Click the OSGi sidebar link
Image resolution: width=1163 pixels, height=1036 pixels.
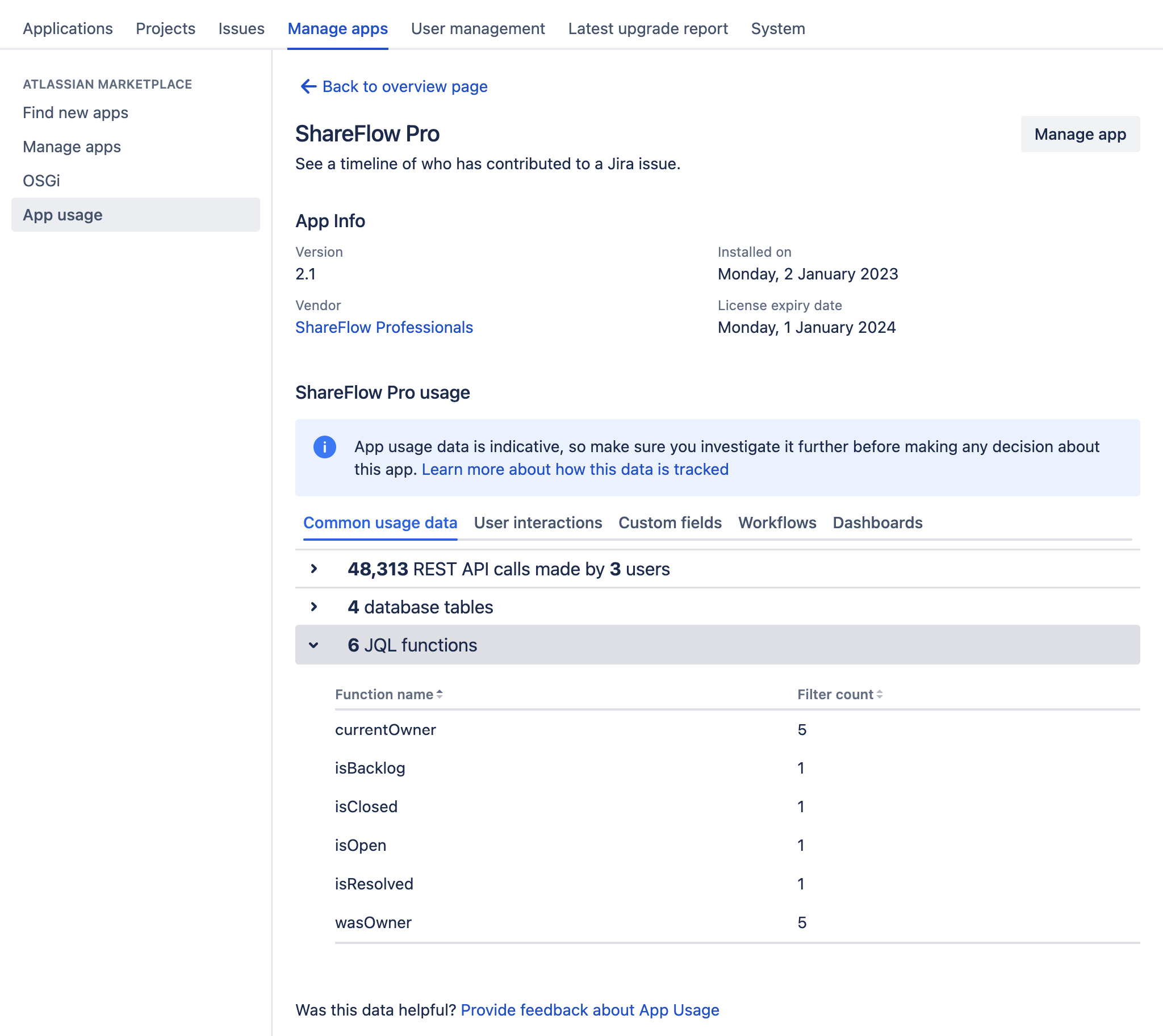click(41, 180)
